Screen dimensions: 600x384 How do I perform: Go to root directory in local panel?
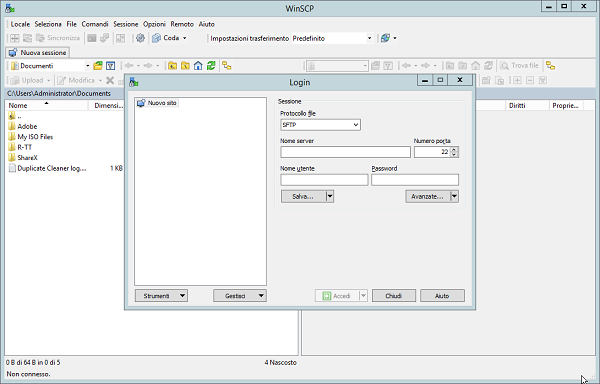[185, 66]
